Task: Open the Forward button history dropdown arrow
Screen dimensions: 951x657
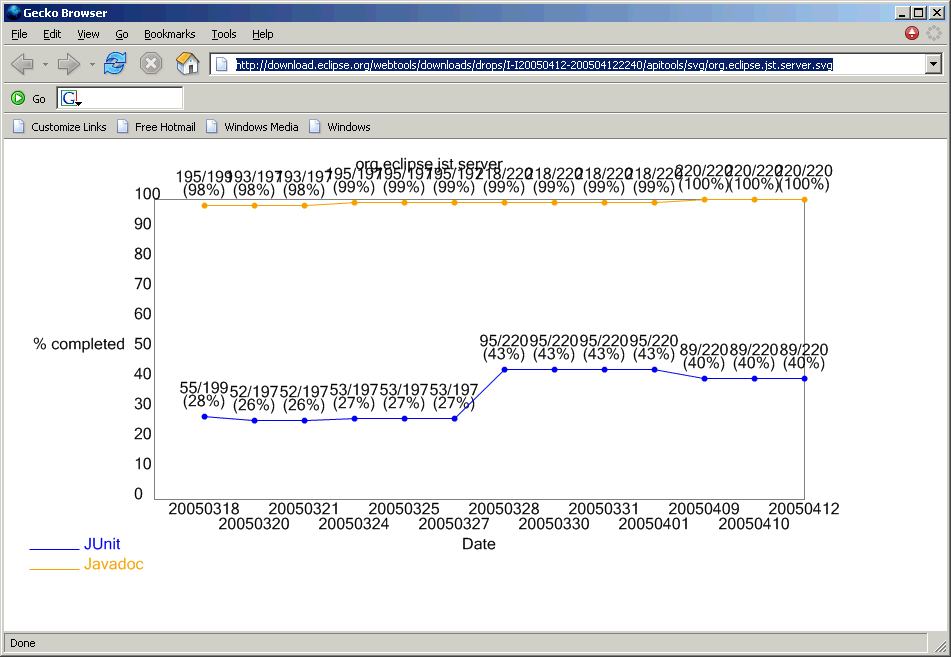Action: (x=92, y=65)
